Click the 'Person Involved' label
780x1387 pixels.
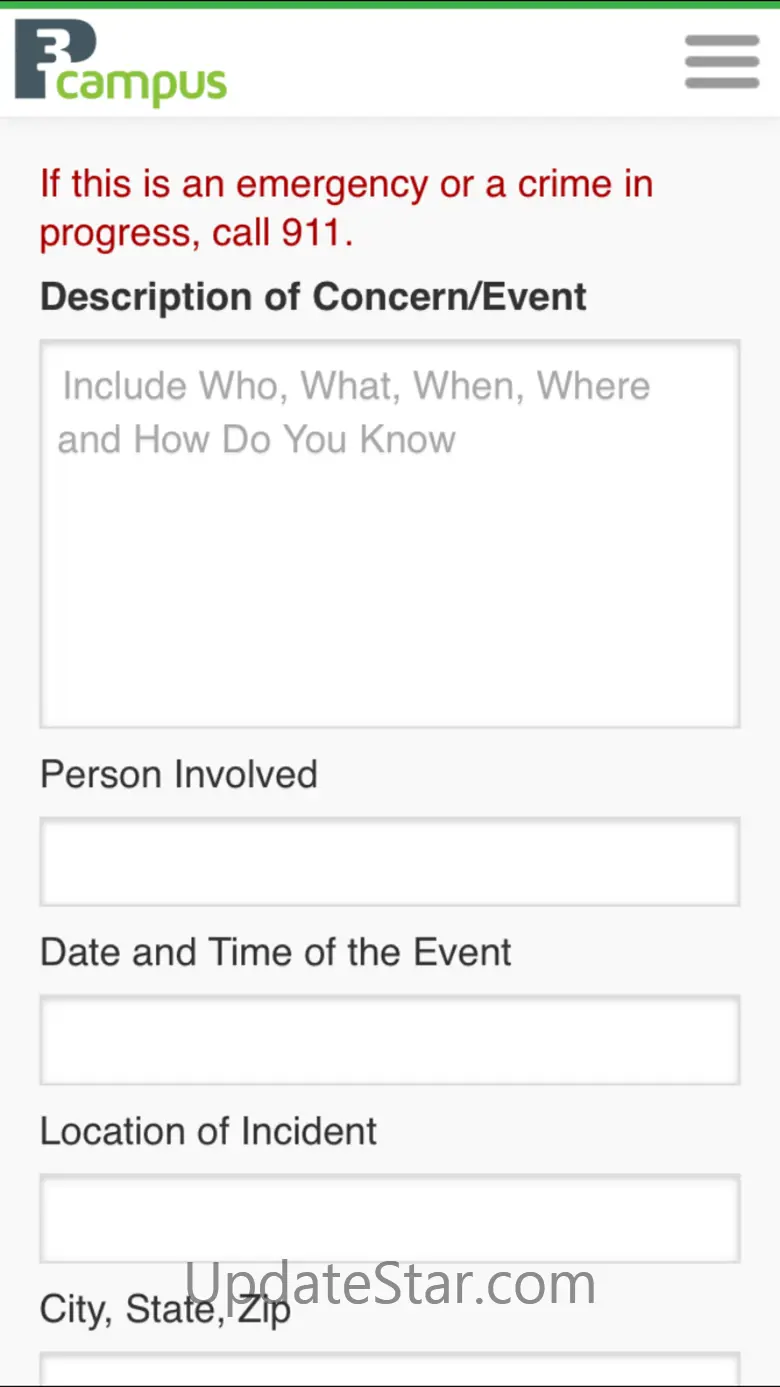(179, 774)
